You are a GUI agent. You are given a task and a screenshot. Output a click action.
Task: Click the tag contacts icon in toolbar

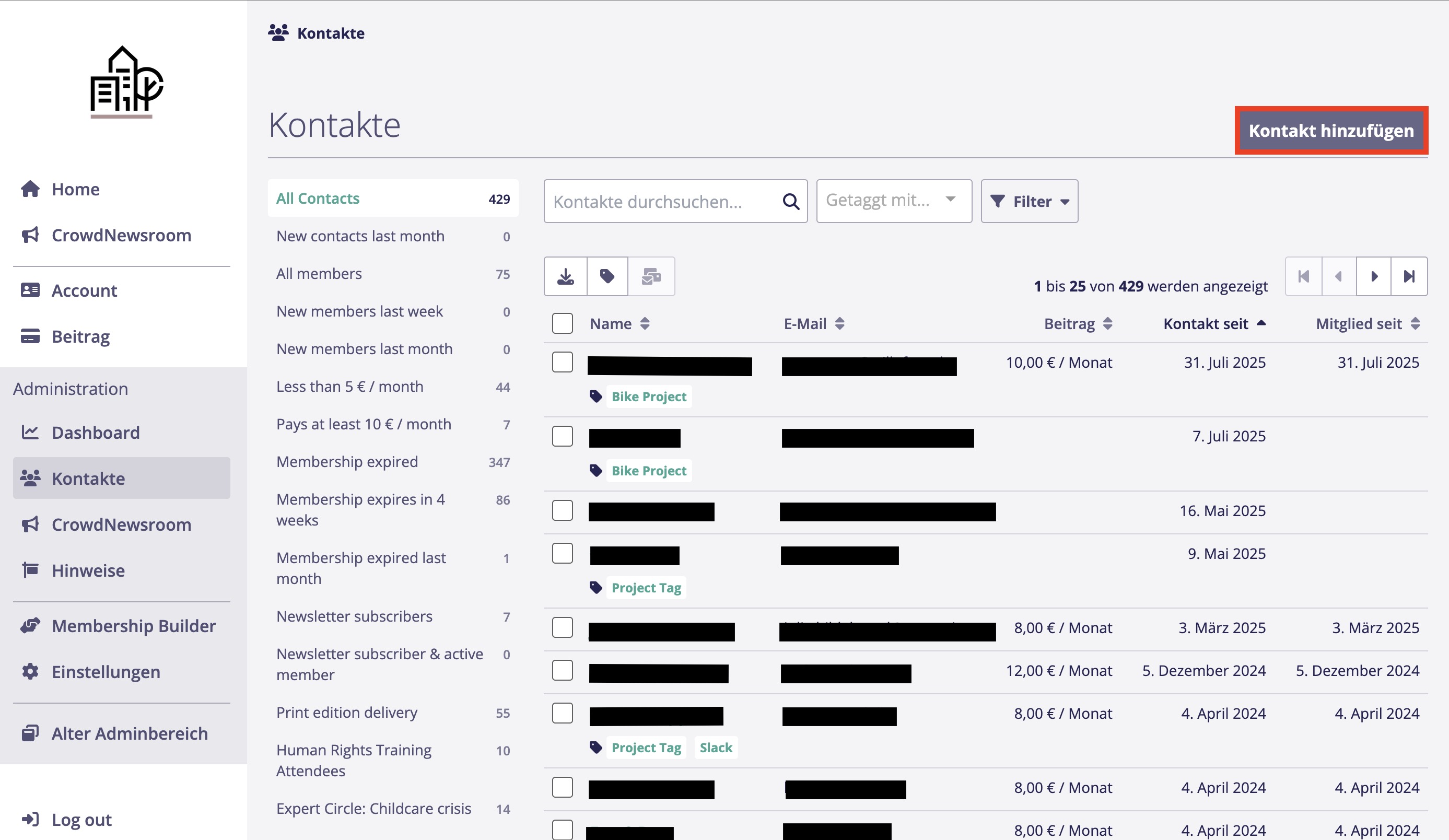(x=607, y=276)
